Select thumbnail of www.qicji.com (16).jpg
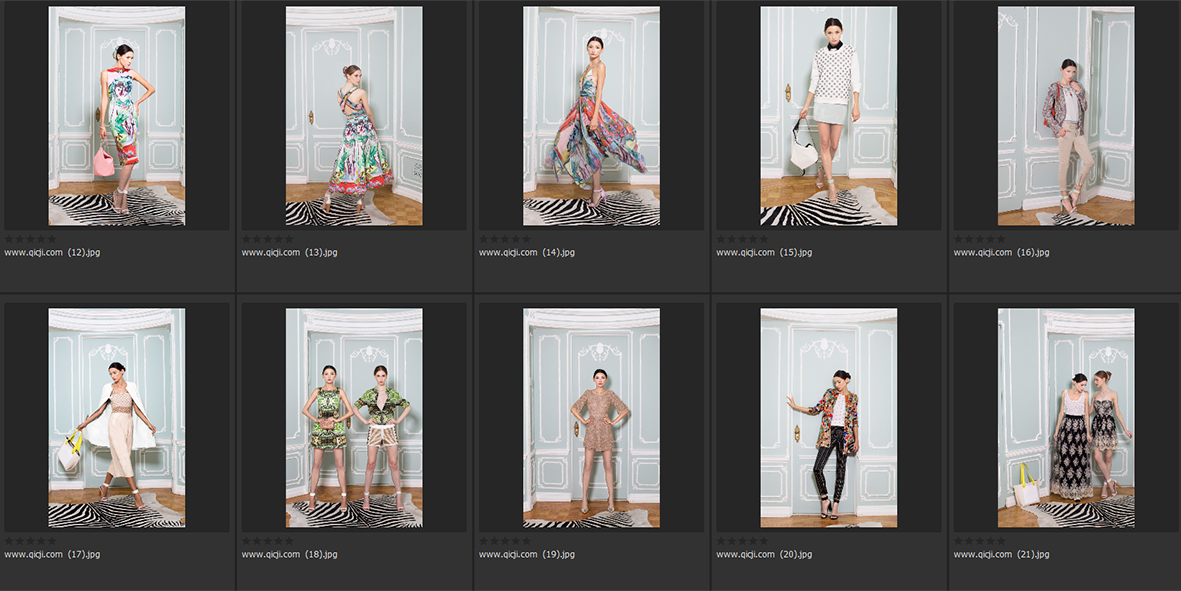The width and height of the screenshot is (1181, 591). point(1066,116)
